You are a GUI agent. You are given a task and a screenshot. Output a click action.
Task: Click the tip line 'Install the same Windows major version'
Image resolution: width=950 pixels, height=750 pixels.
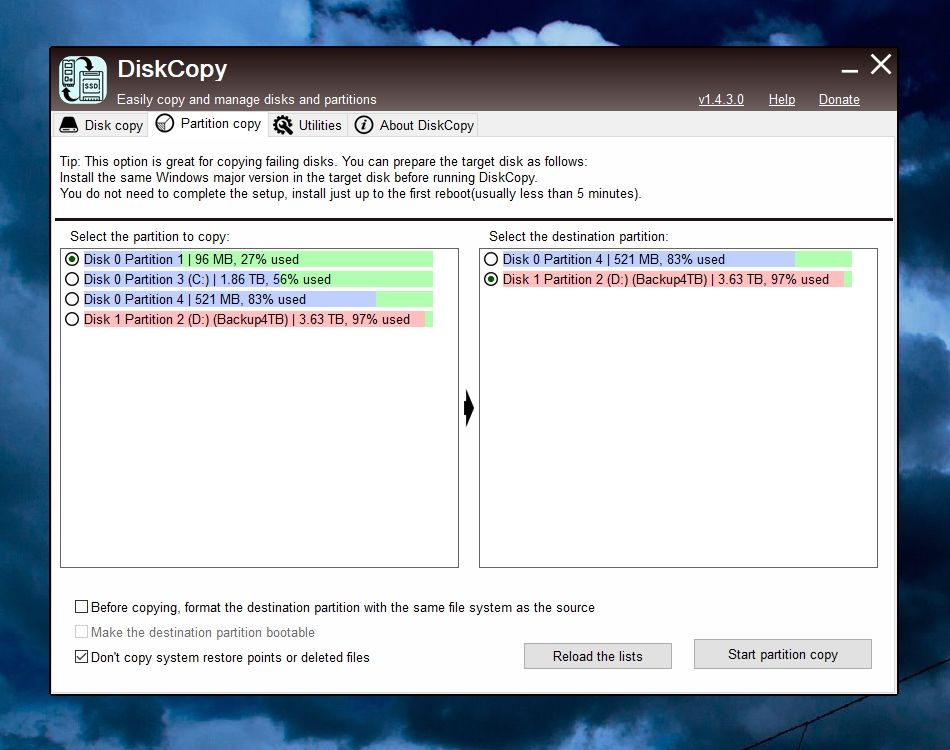pyautogui.click(x=299, y=178)
